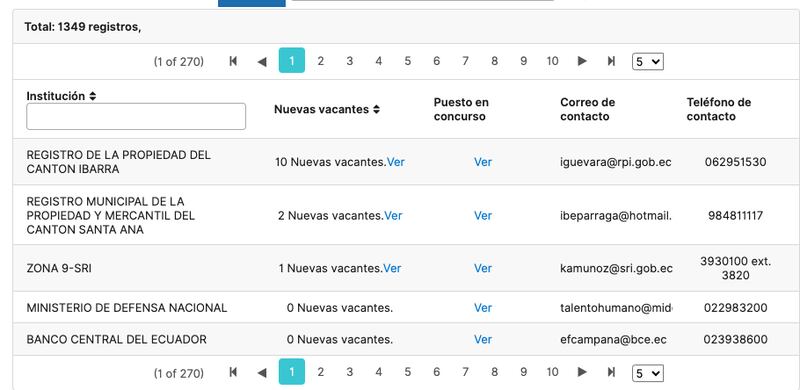Select page 7 in bottom paginator

point(465,372)
